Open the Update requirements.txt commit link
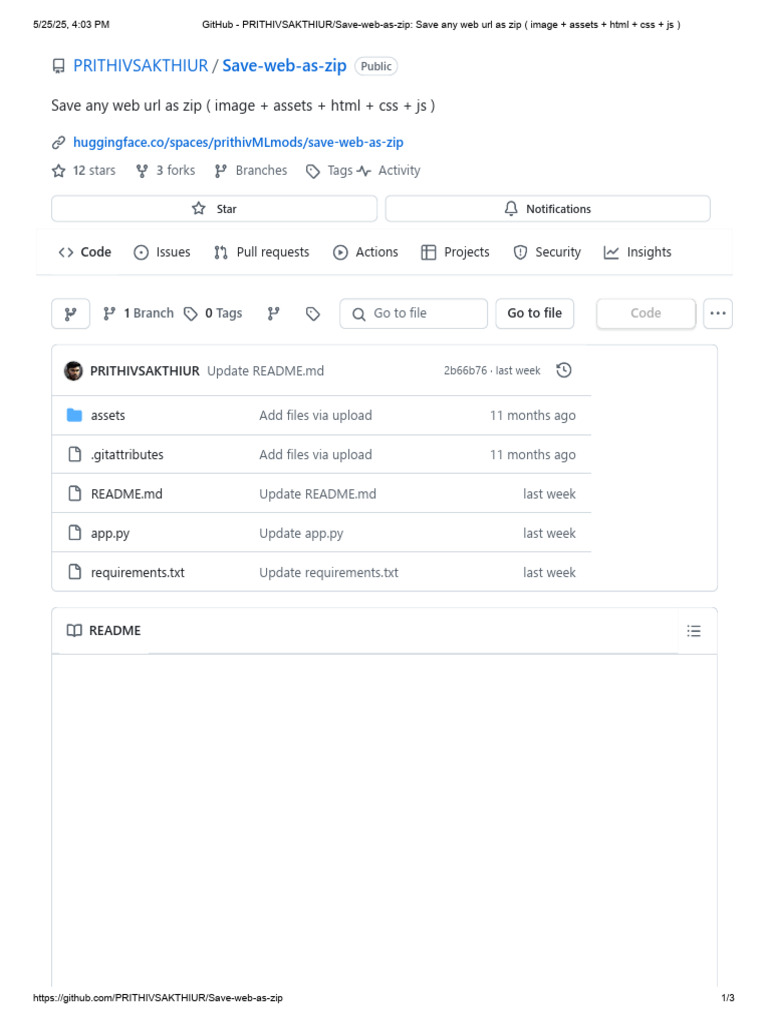Image resolution: width=768 pixels, height=1024 pixels. [328, 573]
